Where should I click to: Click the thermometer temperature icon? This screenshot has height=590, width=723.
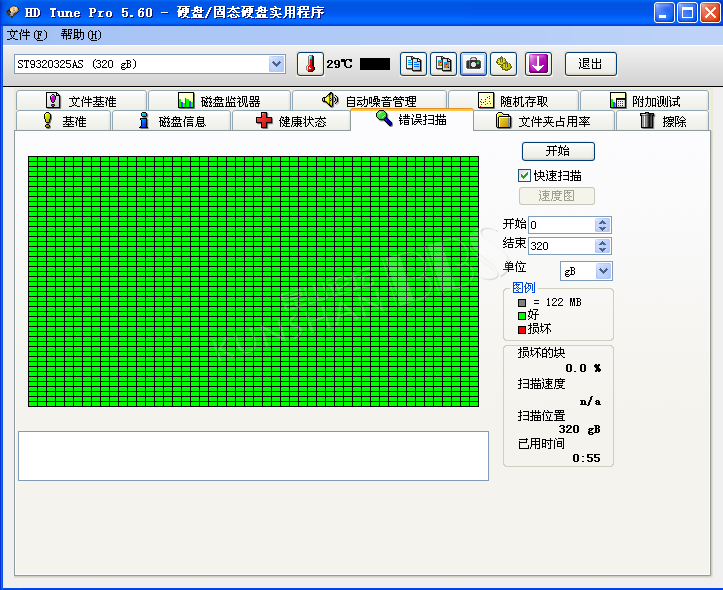(310, 64)
